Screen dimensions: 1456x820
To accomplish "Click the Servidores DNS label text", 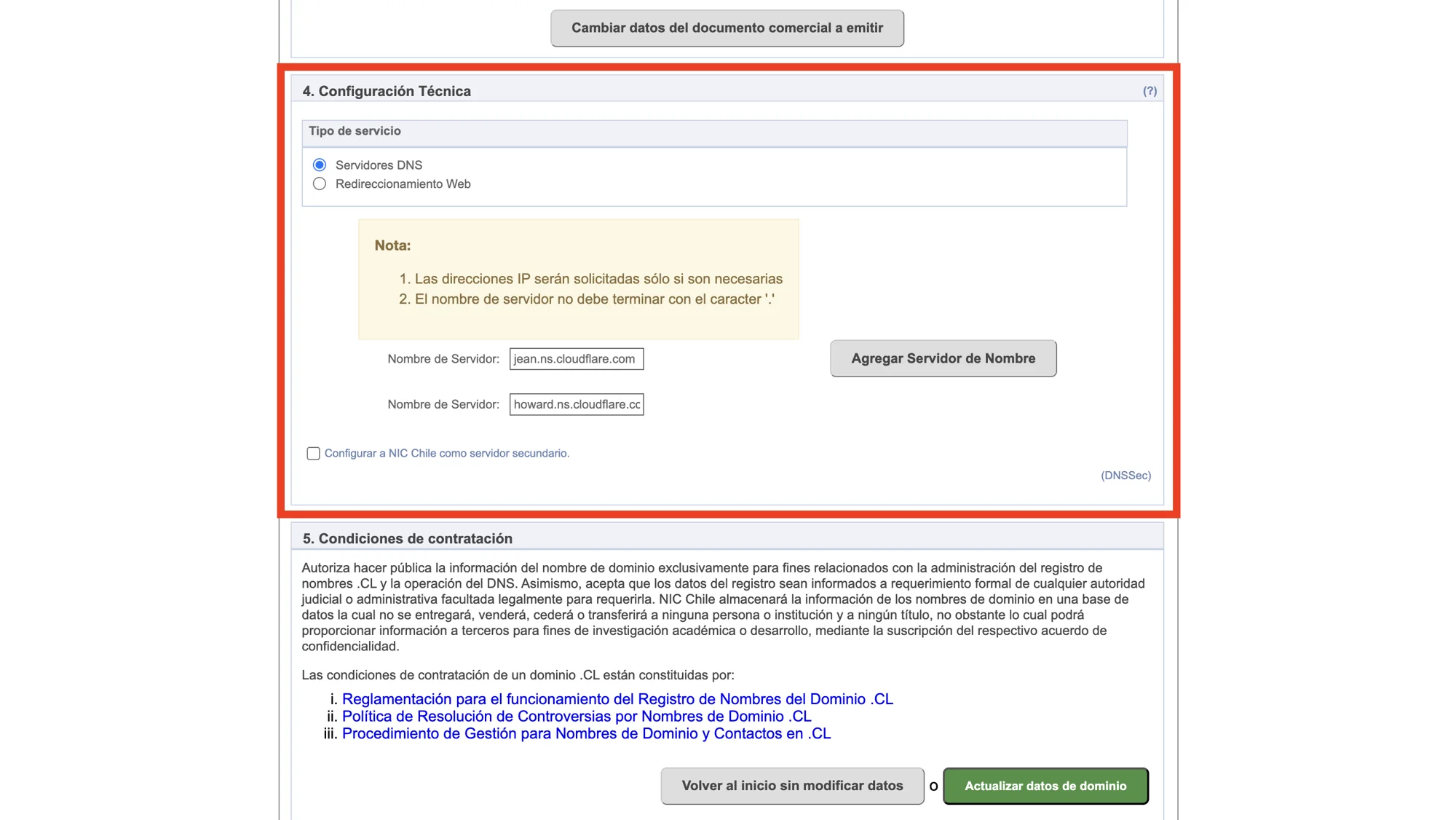I will (x=379, y=165).
